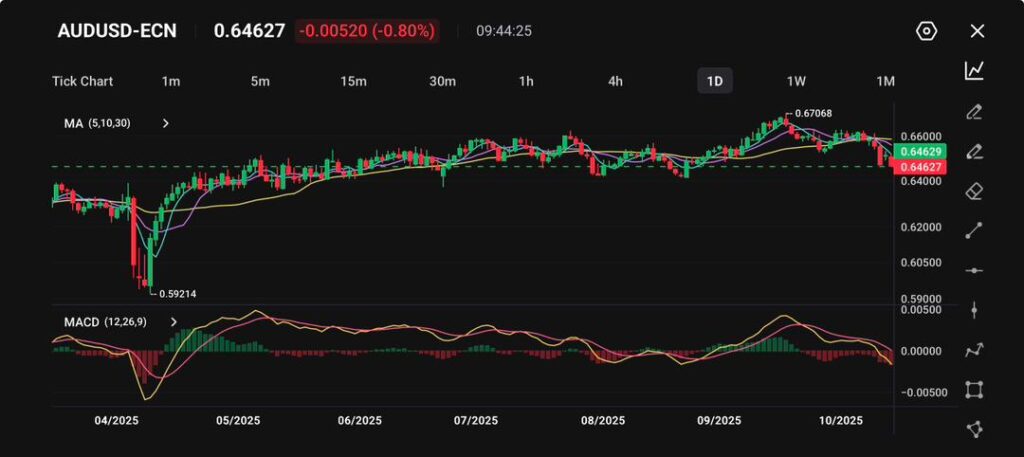The height and width of the screenshot is (457, 1024).
Task: Close the chart with X button
Action: 977,31
